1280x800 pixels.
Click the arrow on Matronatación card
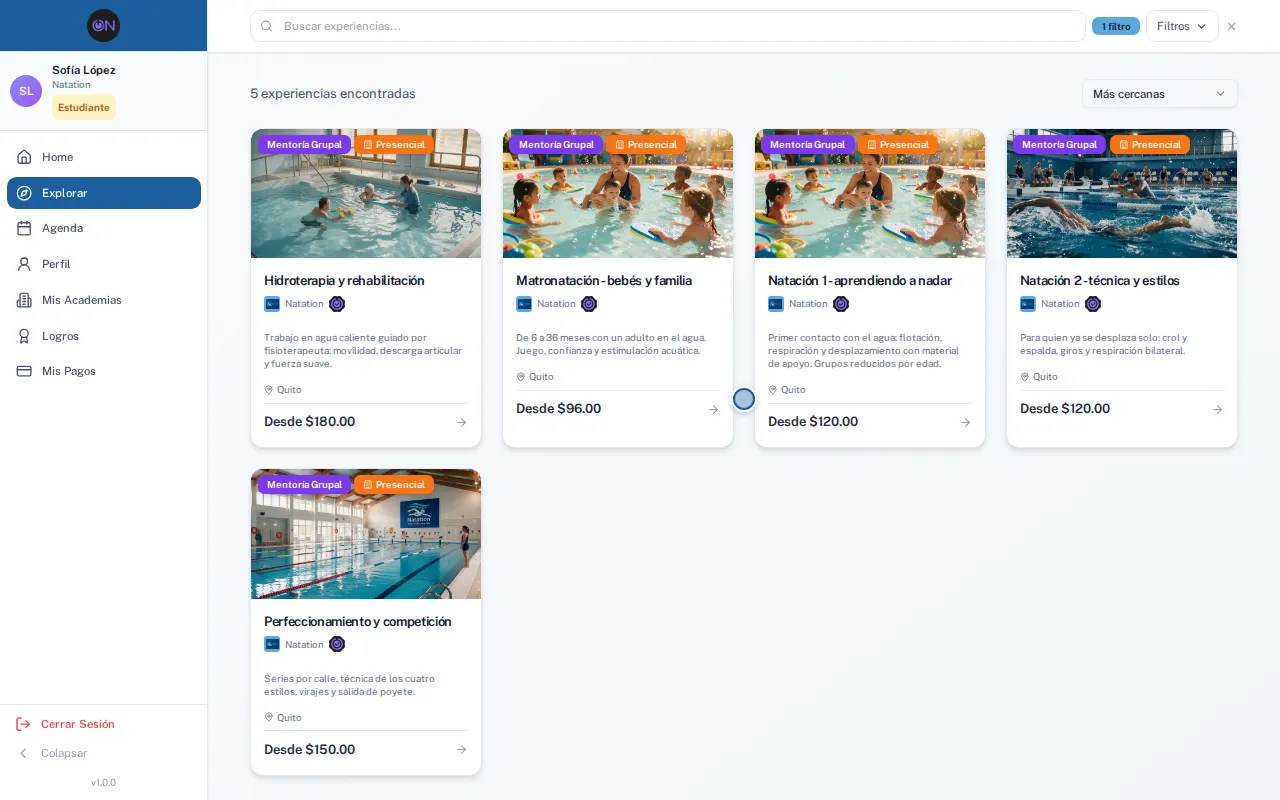tap(713, 409)
